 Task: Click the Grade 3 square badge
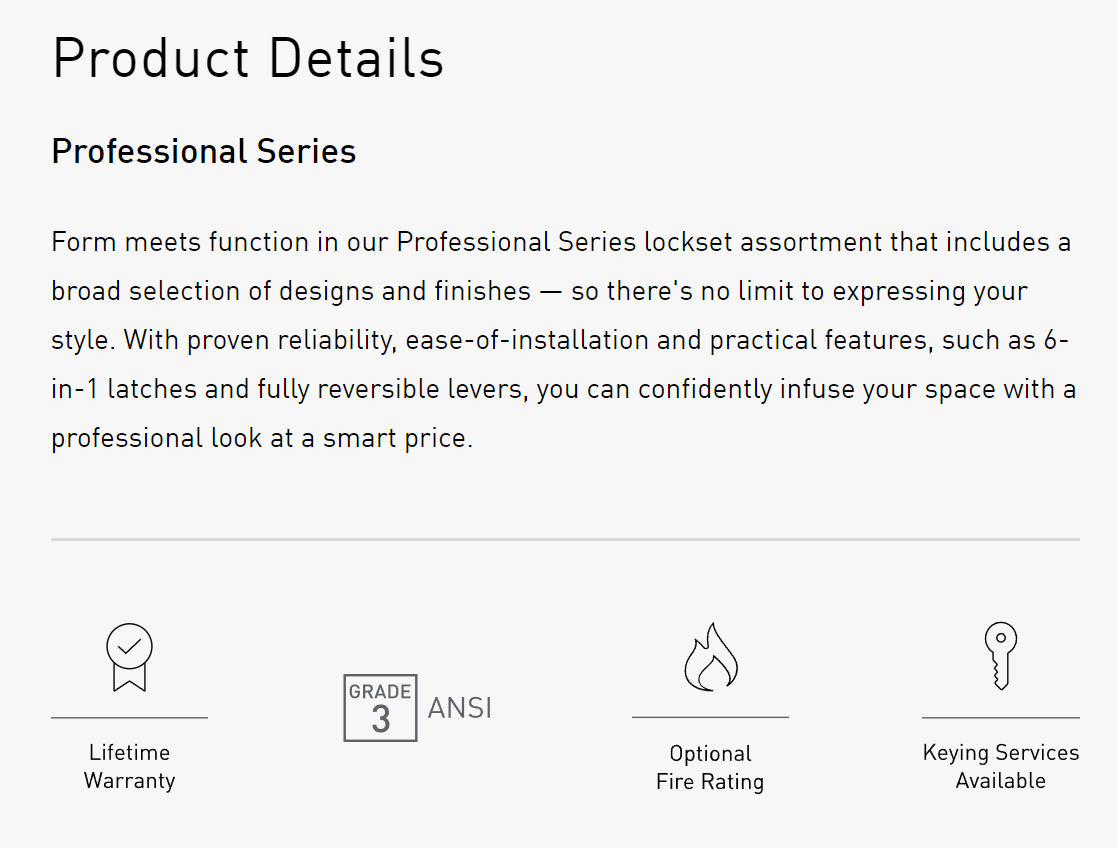380,707
